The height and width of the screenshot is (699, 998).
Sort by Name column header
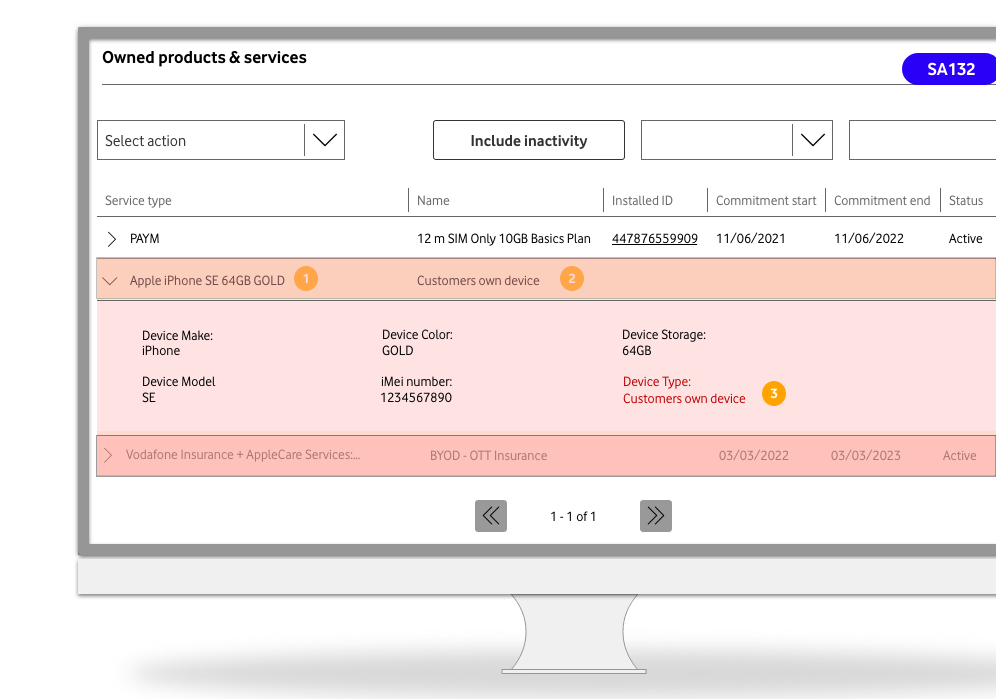click(433, 201)
